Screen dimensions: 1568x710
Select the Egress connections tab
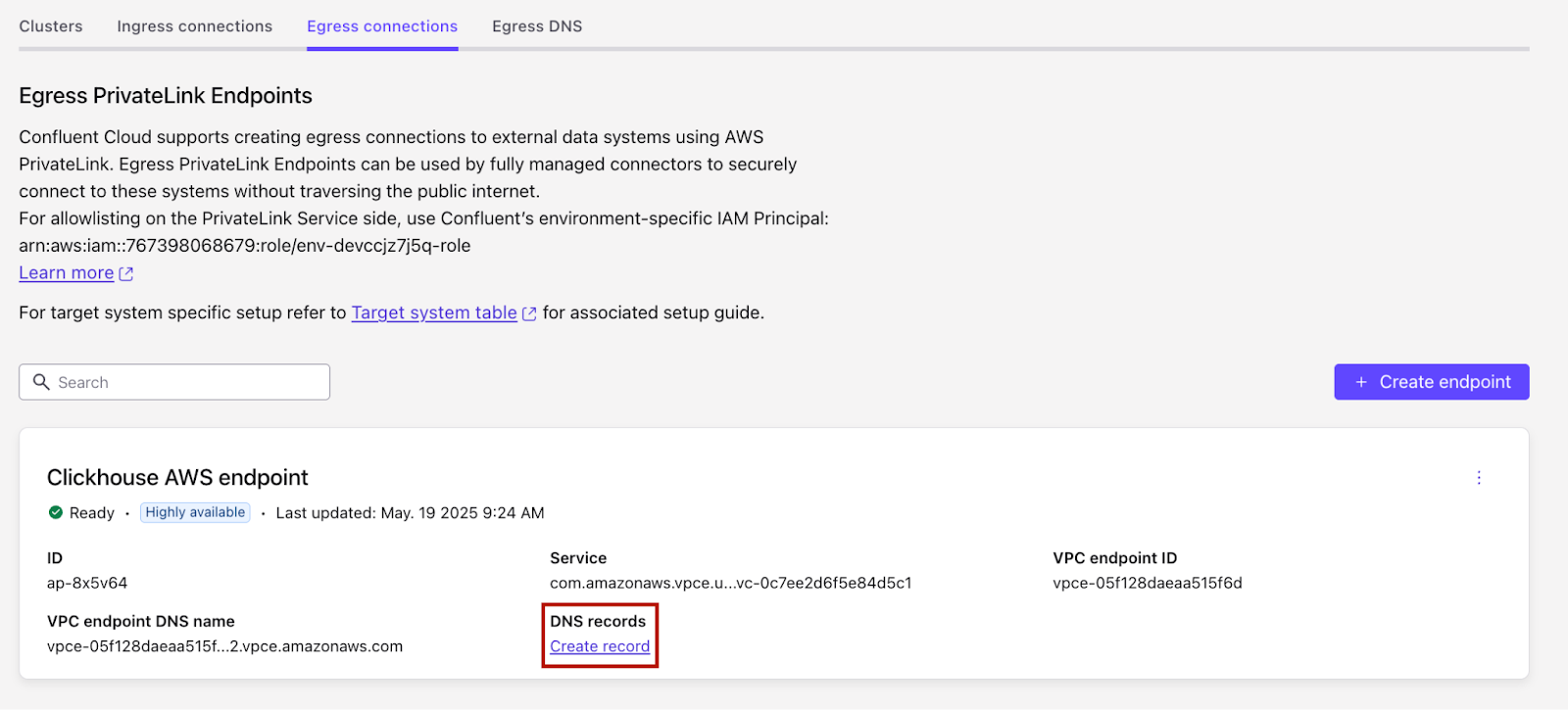(x=382, y=26)
